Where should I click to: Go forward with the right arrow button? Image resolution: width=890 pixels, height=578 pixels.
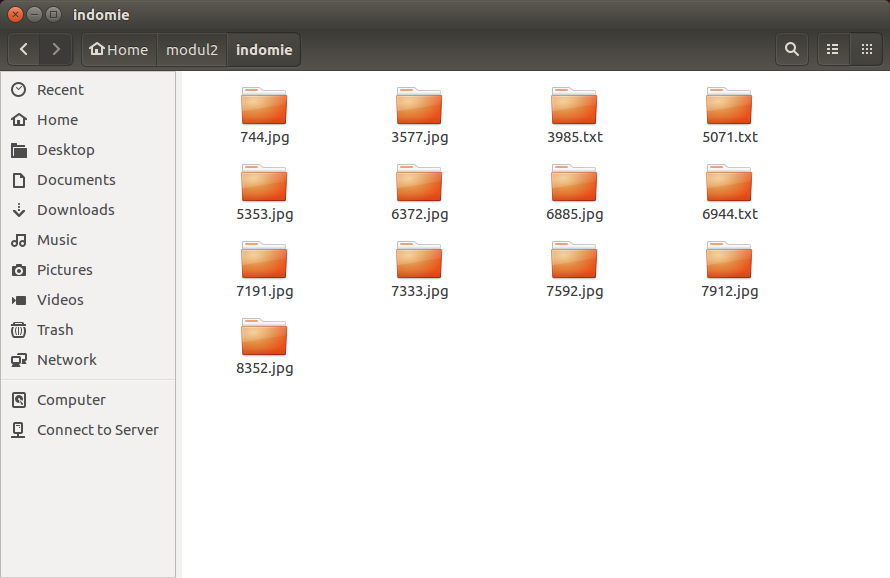pyautogui.click(x=56, y=49)
